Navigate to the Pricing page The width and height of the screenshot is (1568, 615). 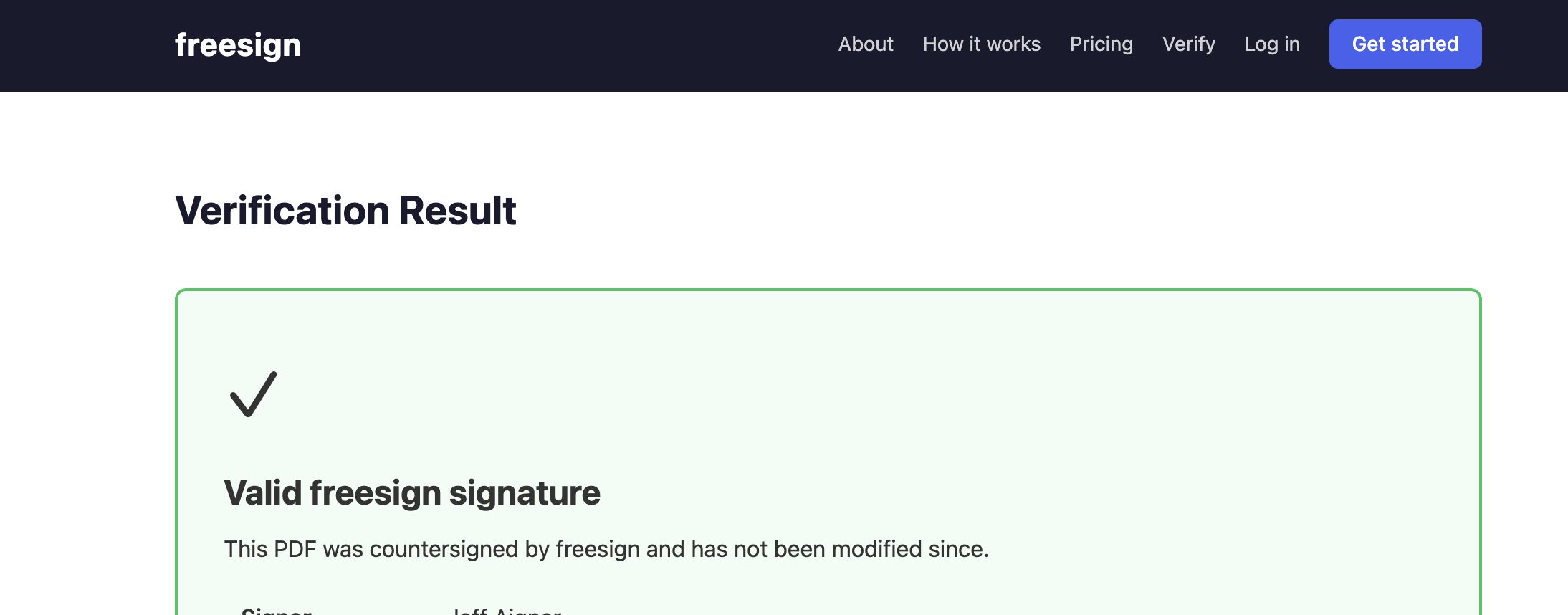[x=1101, y=44]
